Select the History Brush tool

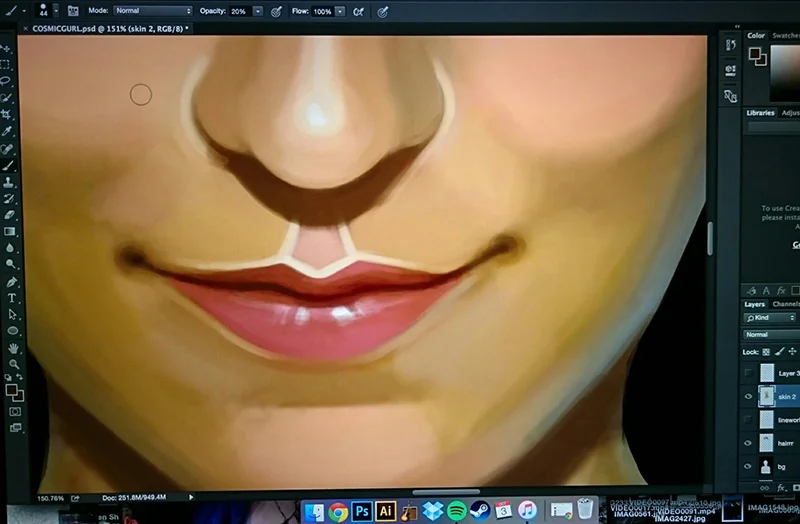[9, 198]
